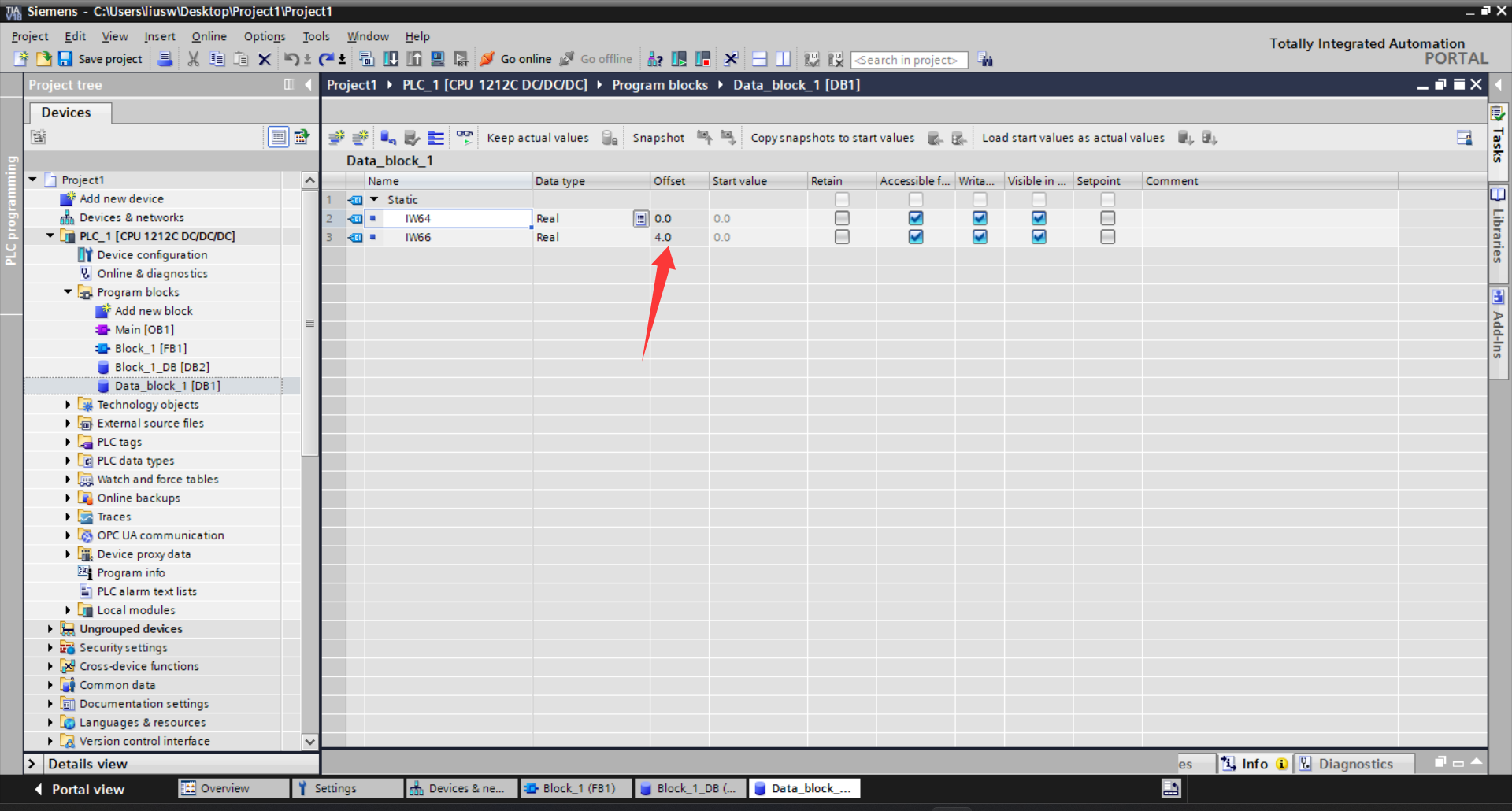This screenshot has width=1512, height=811.
Task: Open the Online menu
Action: tap(209, 36)
